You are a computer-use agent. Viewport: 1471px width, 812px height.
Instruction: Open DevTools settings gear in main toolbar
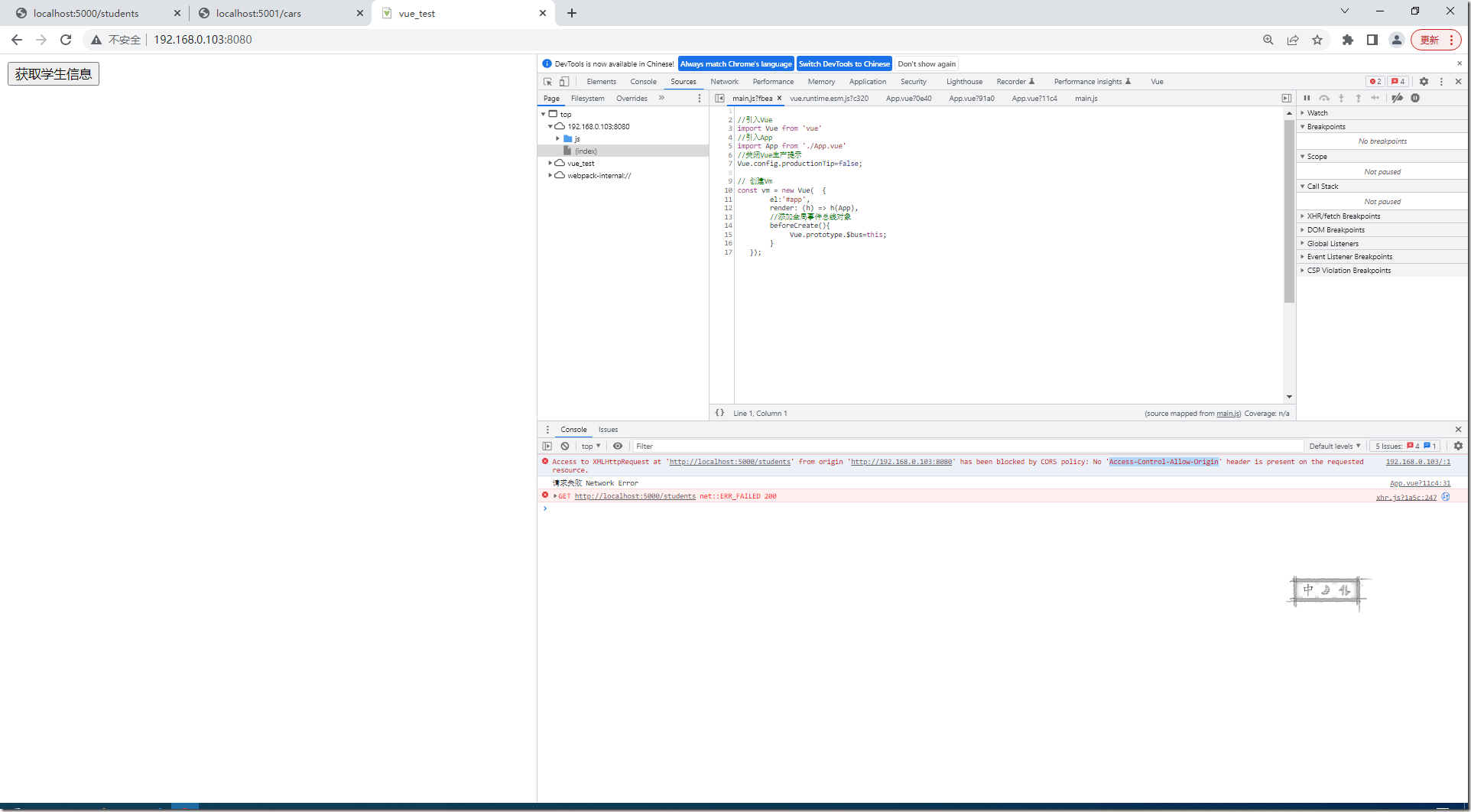(x=1424, y=82)
